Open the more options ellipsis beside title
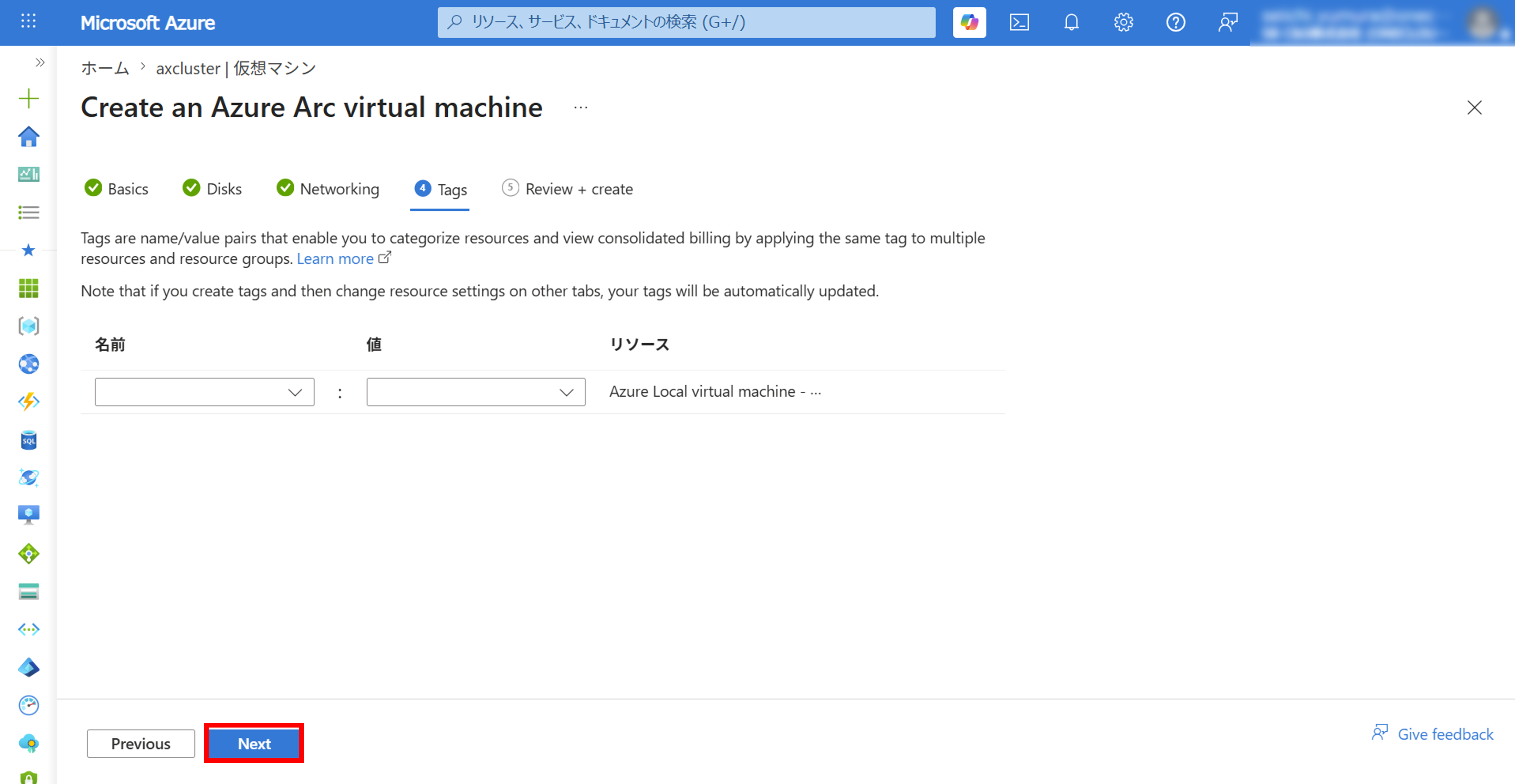The image size is (1515, 784). pos(581,108)
